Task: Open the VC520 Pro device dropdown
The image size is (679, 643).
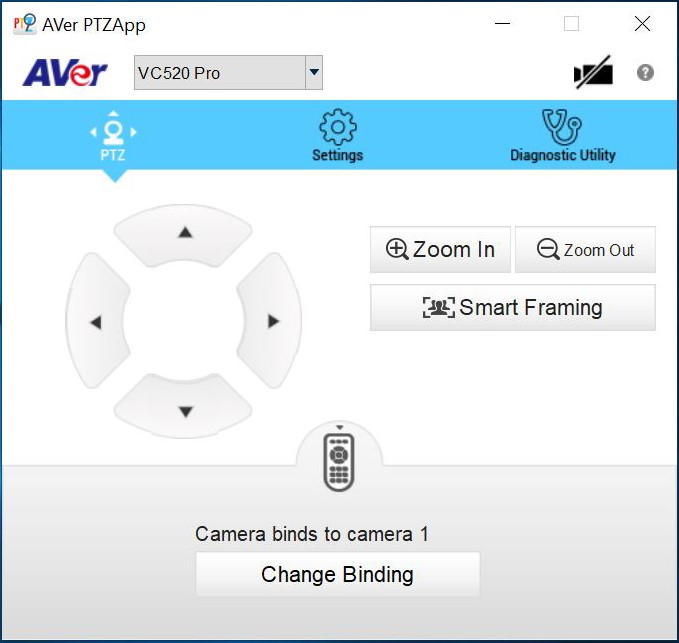Action: click(228, 73)
